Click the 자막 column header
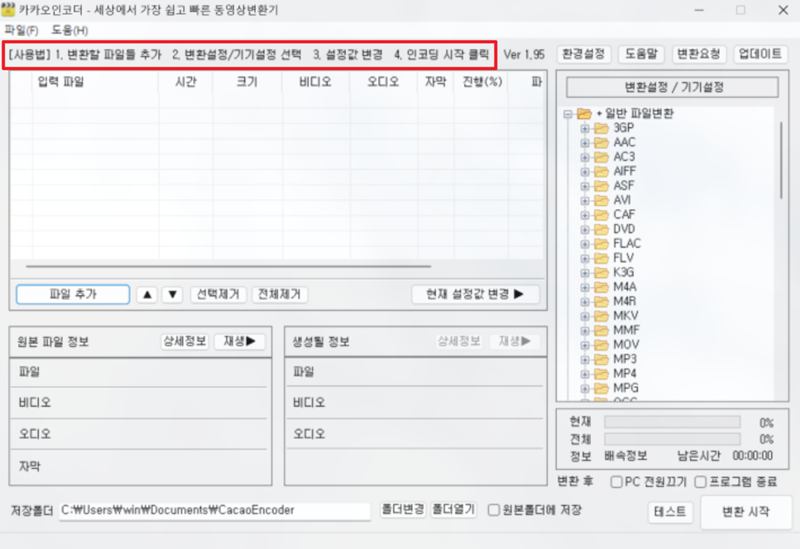Viewport: 800px width, 549px height. [x=436, y=82]
